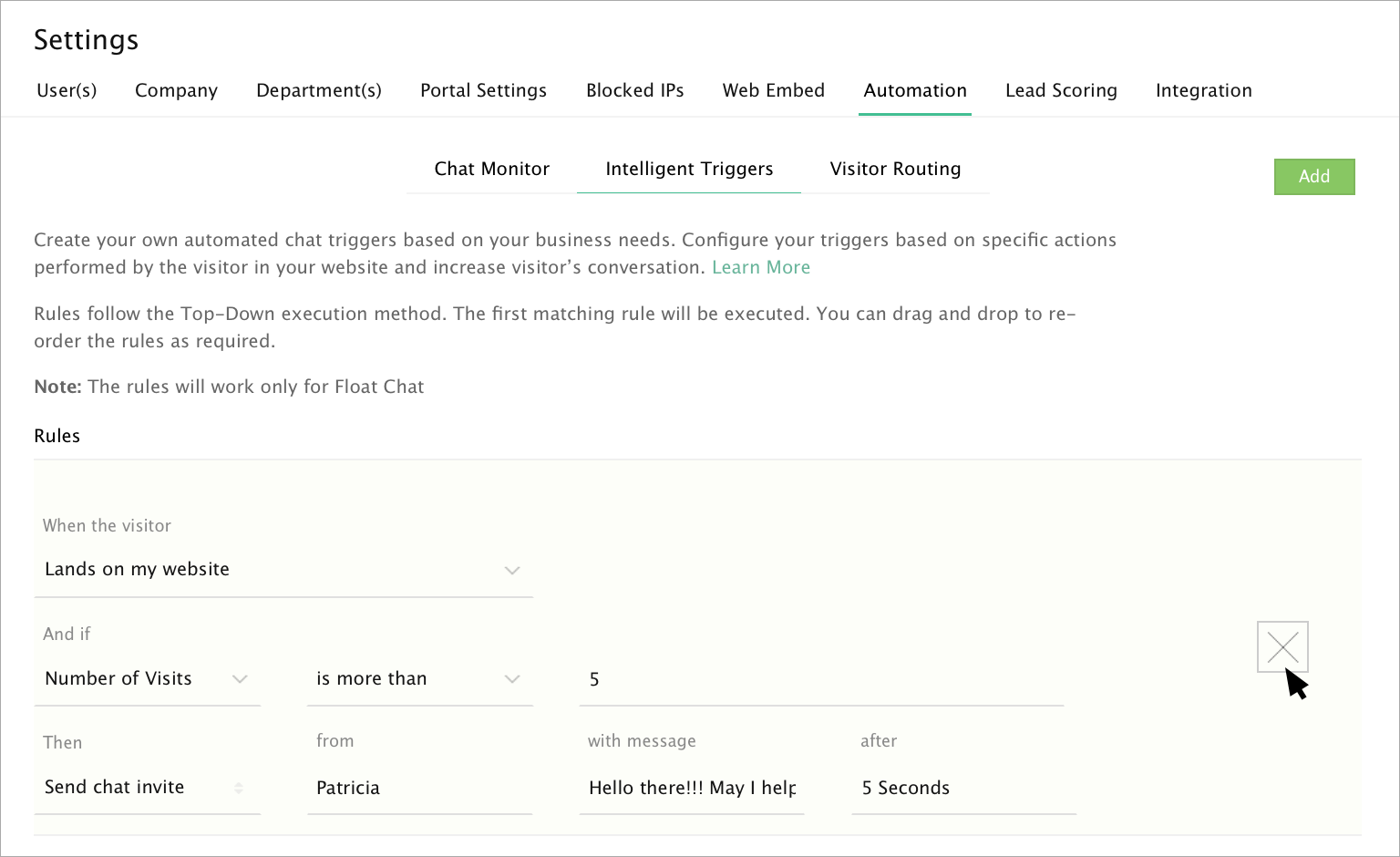Delete the rule with X icon
The height and width of the screenshot is (857, 1400).
coord(1282,647)
